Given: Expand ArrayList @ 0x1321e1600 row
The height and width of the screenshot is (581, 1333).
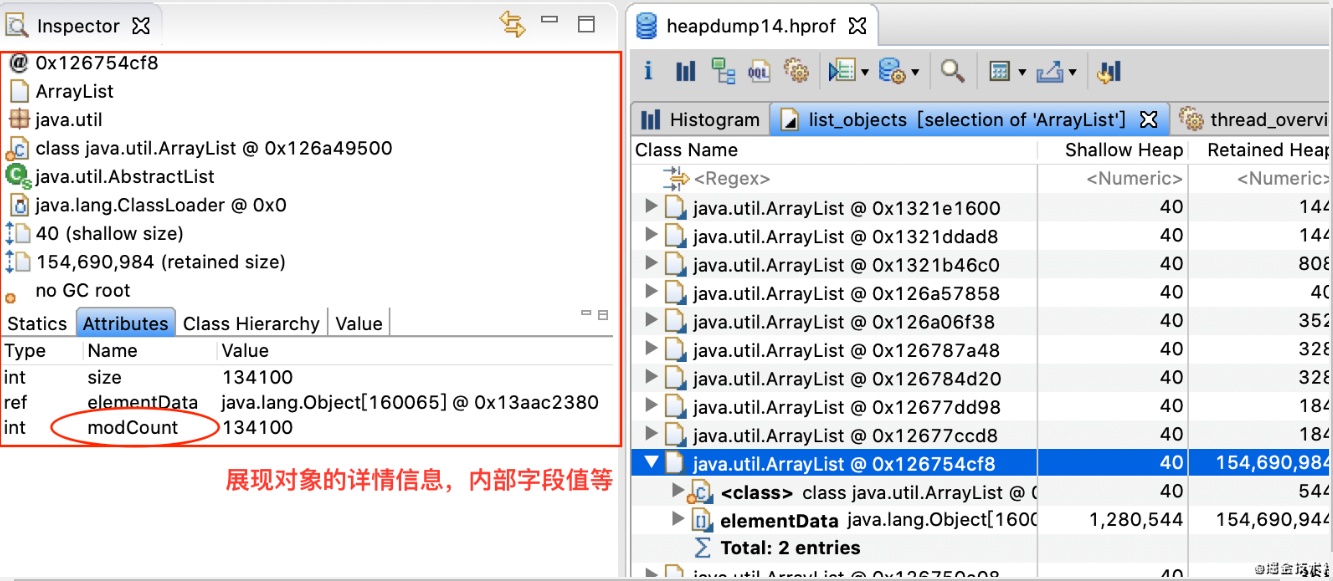Looking at the screenshot, I should tap(652, 208).
